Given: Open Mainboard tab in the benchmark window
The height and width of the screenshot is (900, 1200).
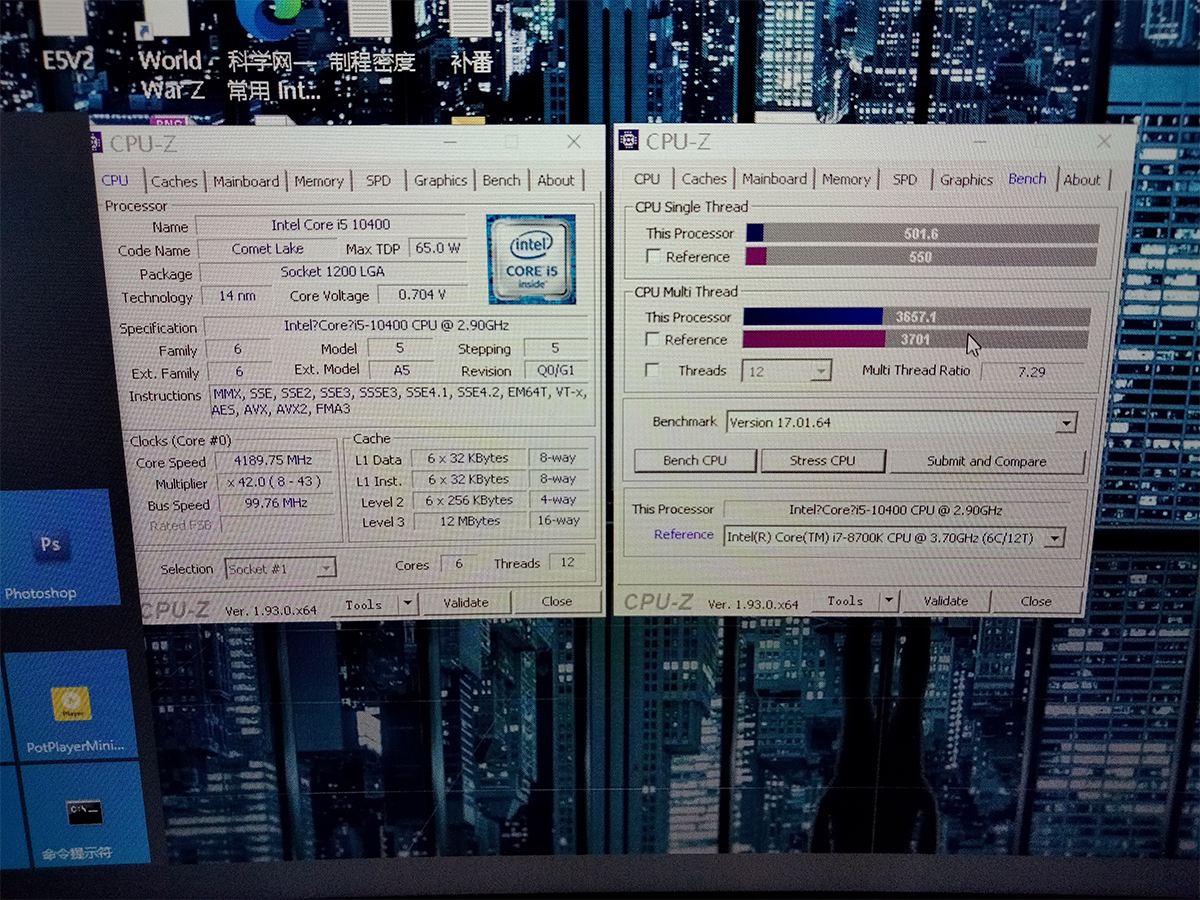Looking at the screenshot, I should [x=774, y=179].
